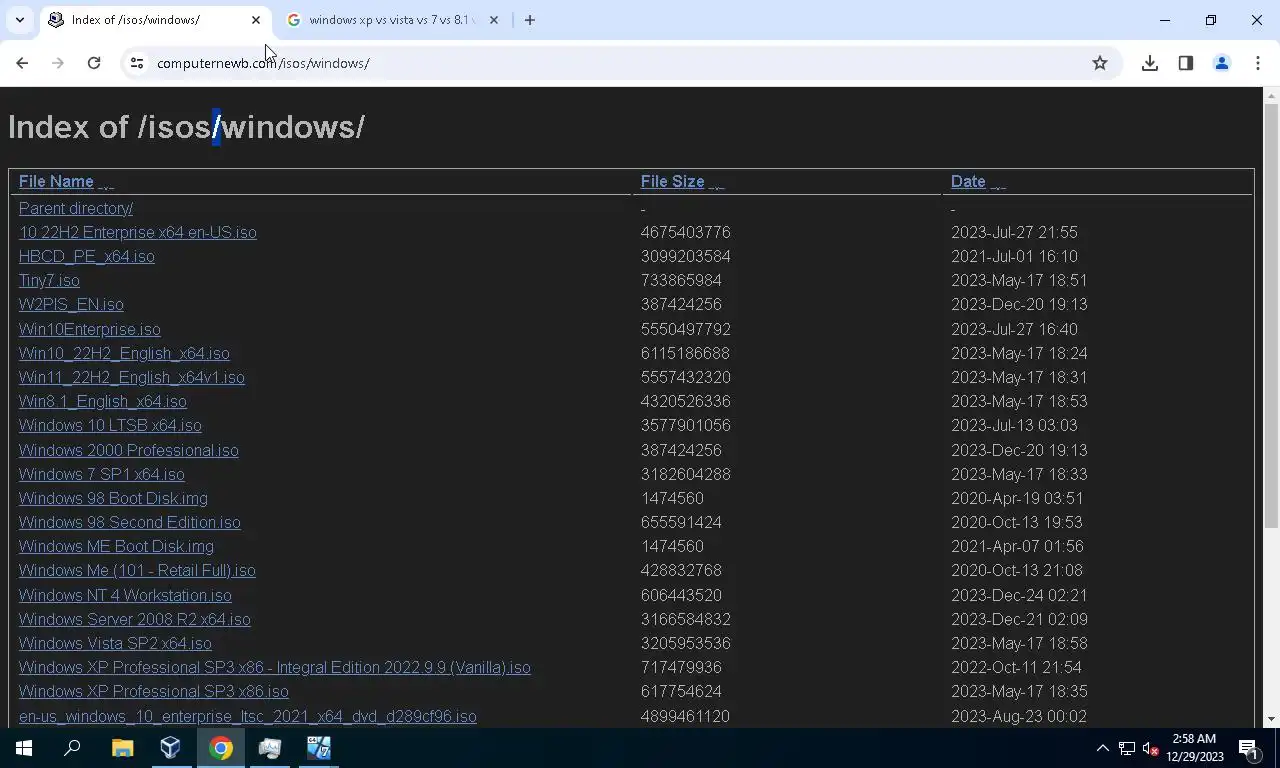Download Windows Server 2008 R2 x64.iso
Viewport: 1280px width, 768px height.
click(135, 619)
